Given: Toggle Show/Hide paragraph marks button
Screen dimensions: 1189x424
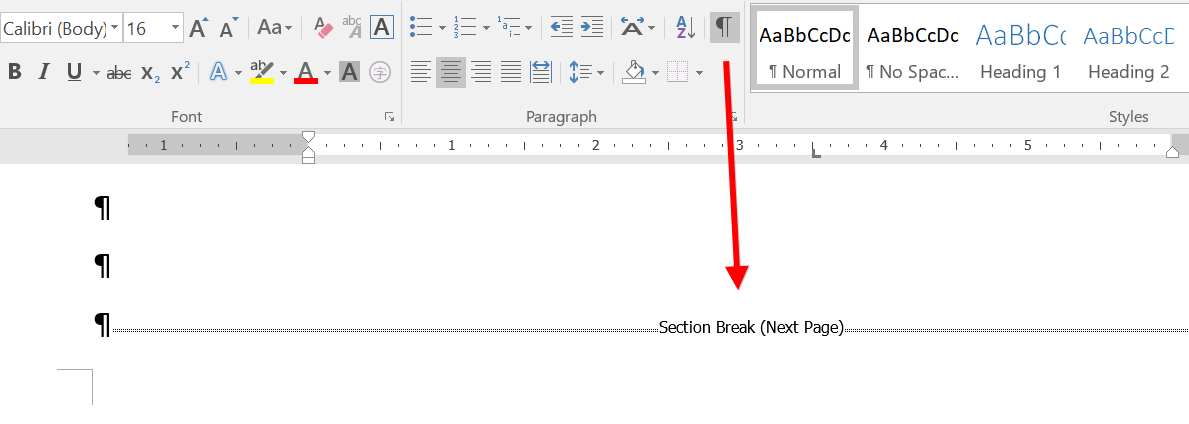Looking at the screenshot, I should coord(724,28).
